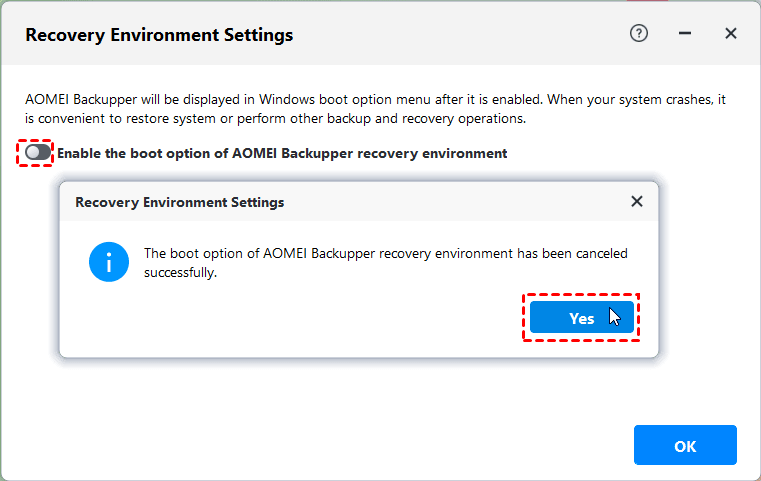Open help via the question mark icon
The width and height of the screenshot is (761, 481).
click(x=639, y=34)
